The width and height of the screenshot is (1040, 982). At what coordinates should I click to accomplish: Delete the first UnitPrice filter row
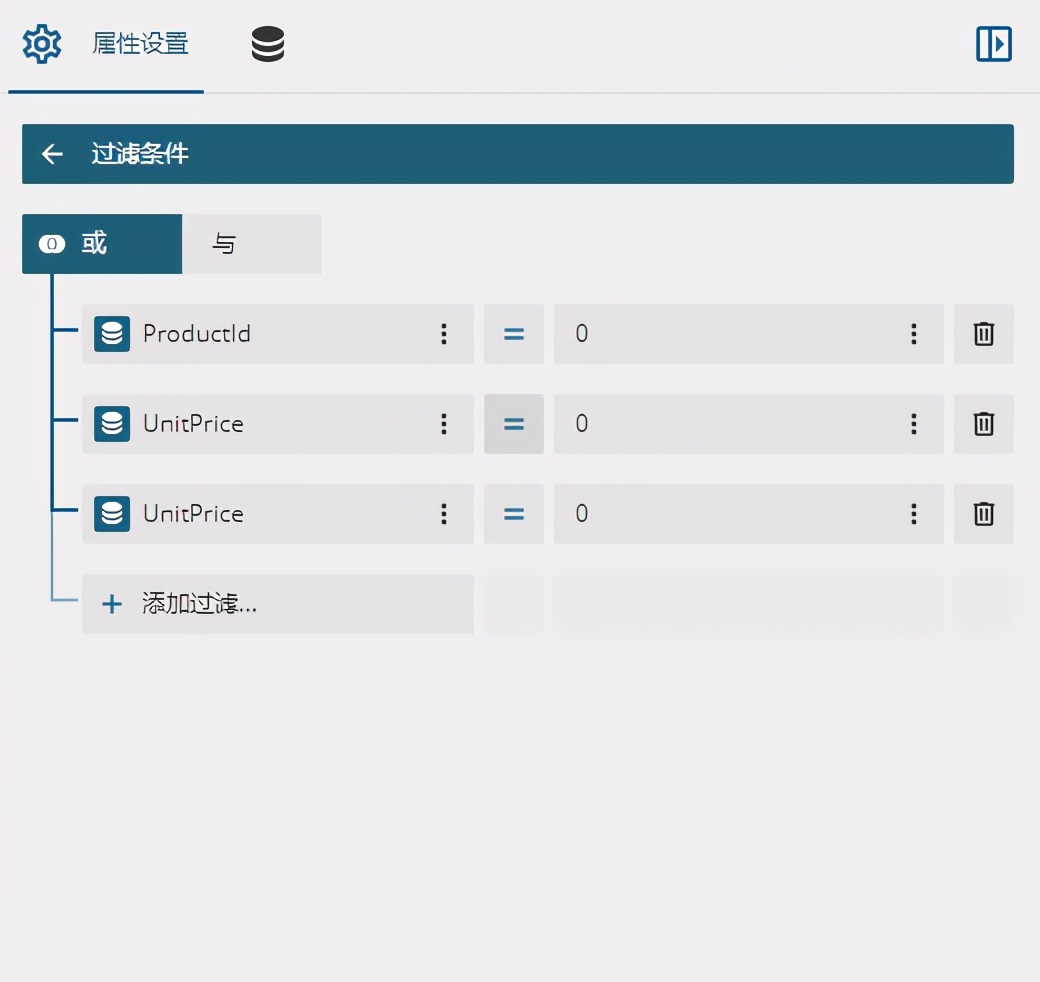983,424
